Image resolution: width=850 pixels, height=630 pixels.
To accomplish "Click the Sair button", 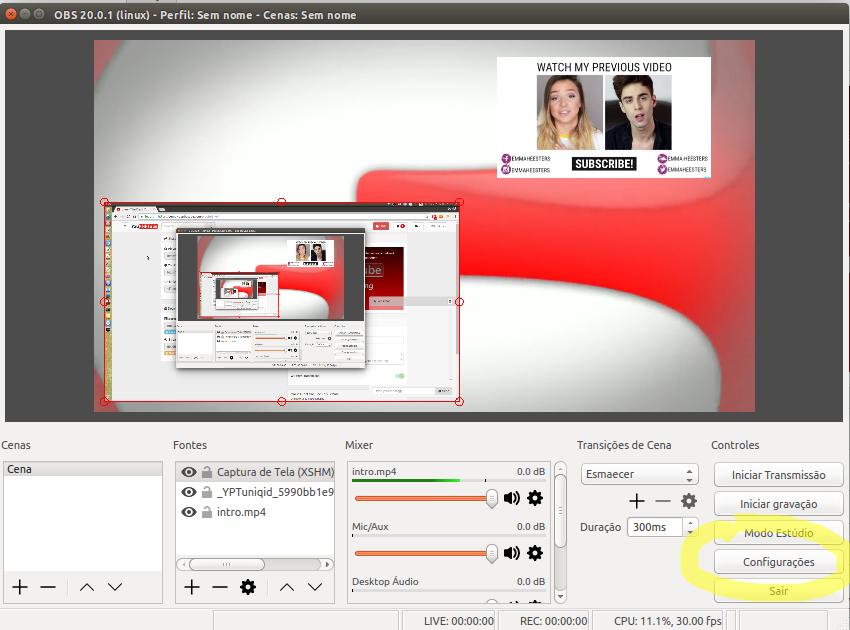I will pos(778,591).
